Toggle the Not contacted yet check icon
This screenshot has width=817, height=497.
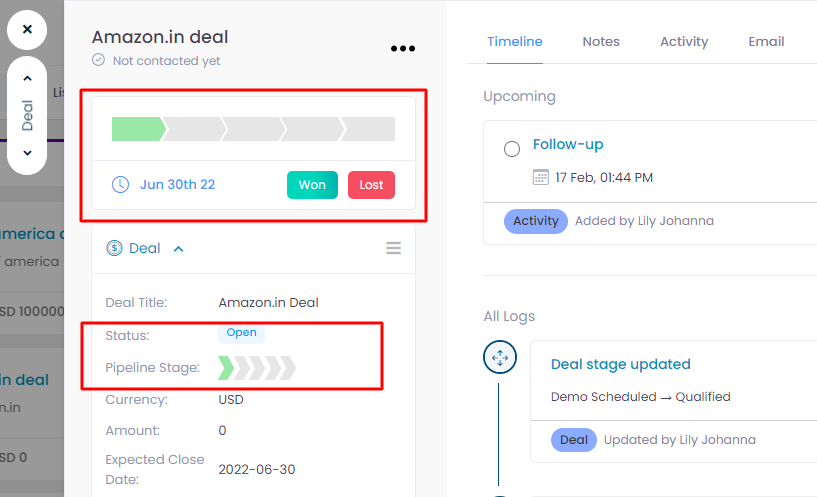[98, 60]
